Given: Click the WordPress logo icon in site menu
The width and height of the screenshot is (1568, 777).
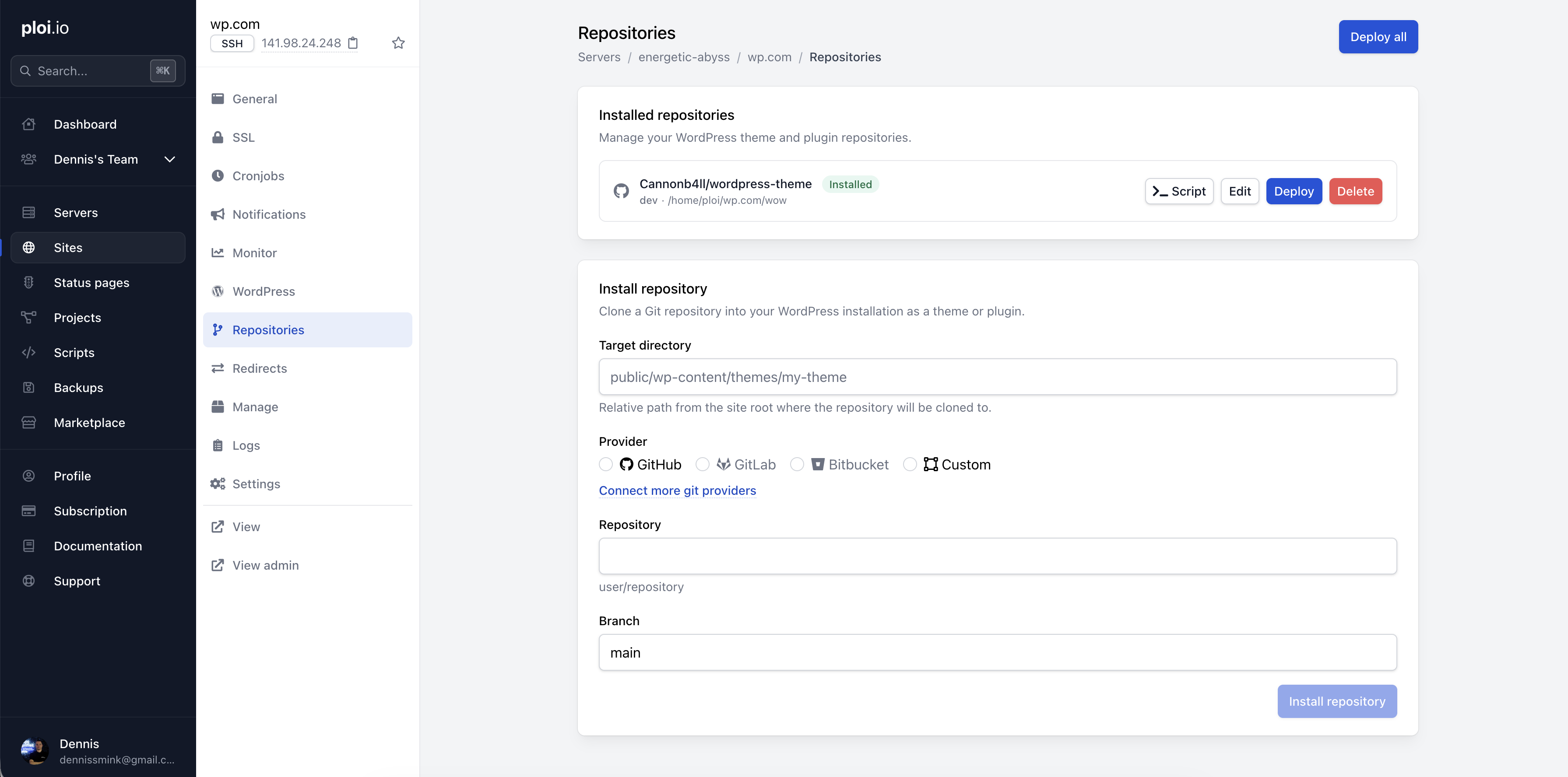Looking at the screenshot, I should tap(217, 291).
